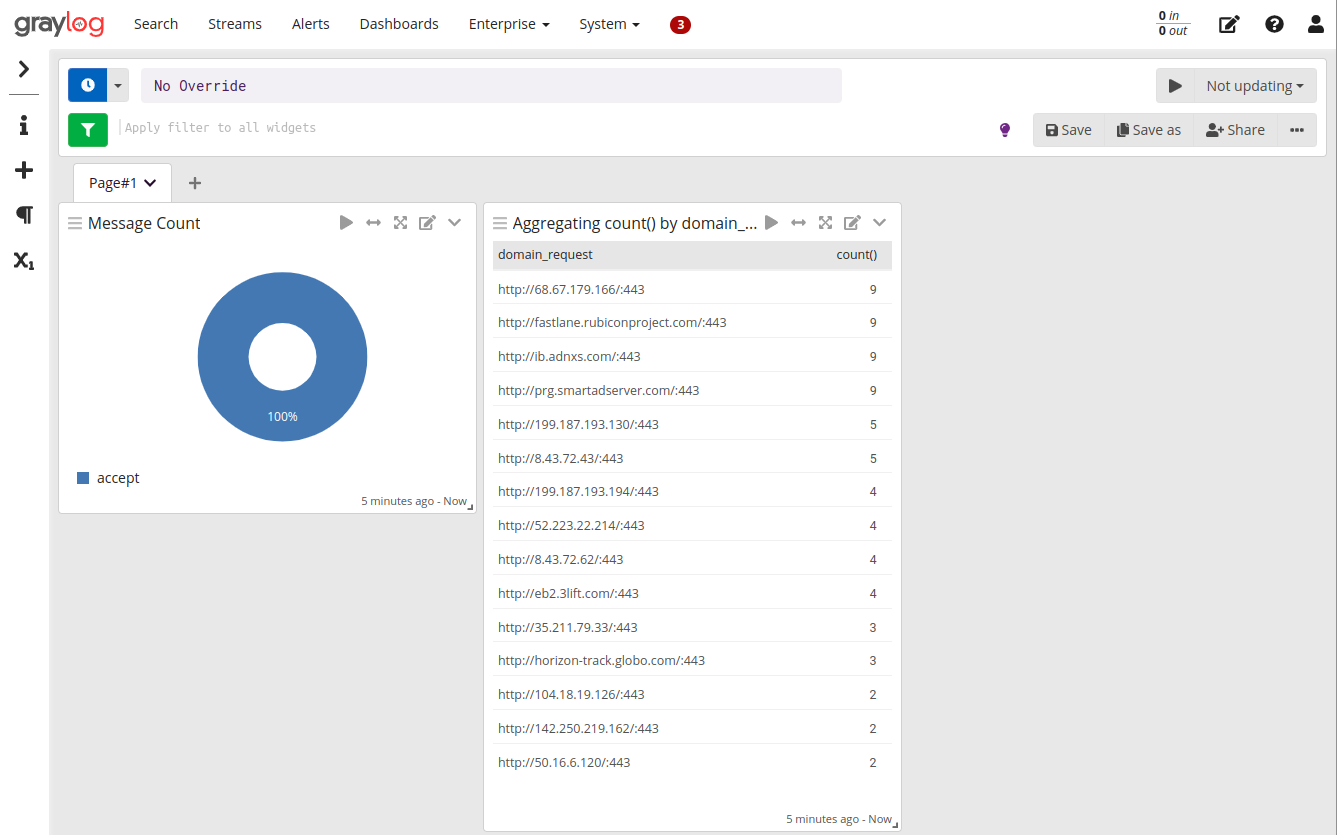
Task: Expand the left sidebar chevron
Action: click(24, 69)
